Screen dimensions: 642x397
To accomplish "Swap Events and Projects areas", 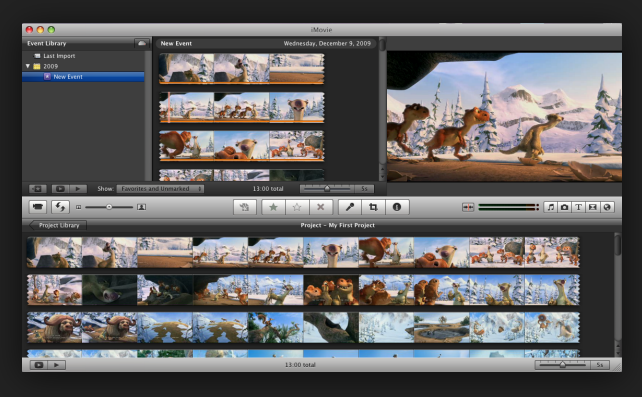I will [60, 207].
